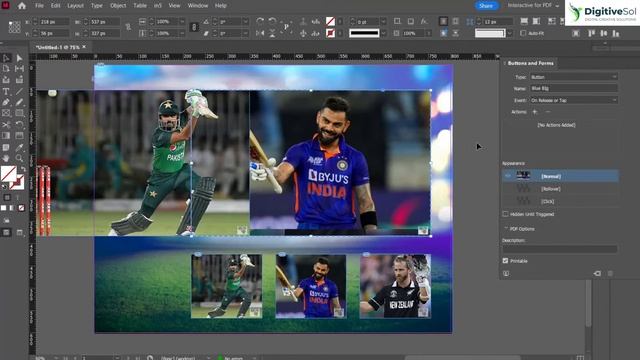Open the stroke weight dropdown
Image resolution: width=640 pixels, height=360 pixels.
coord(383,21)
